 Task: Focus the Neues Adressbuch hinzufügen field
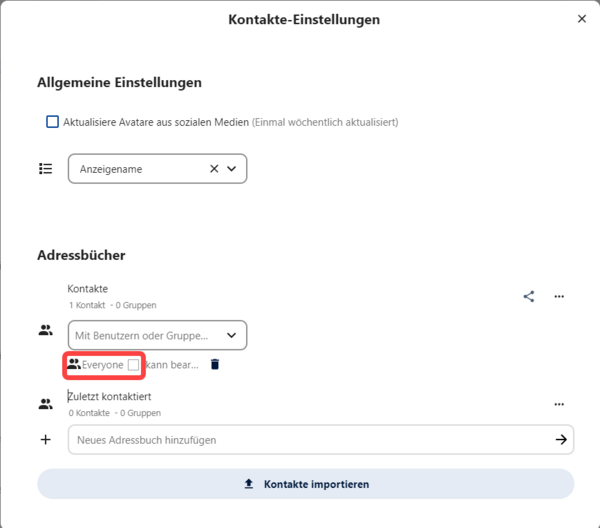point(321,440)
